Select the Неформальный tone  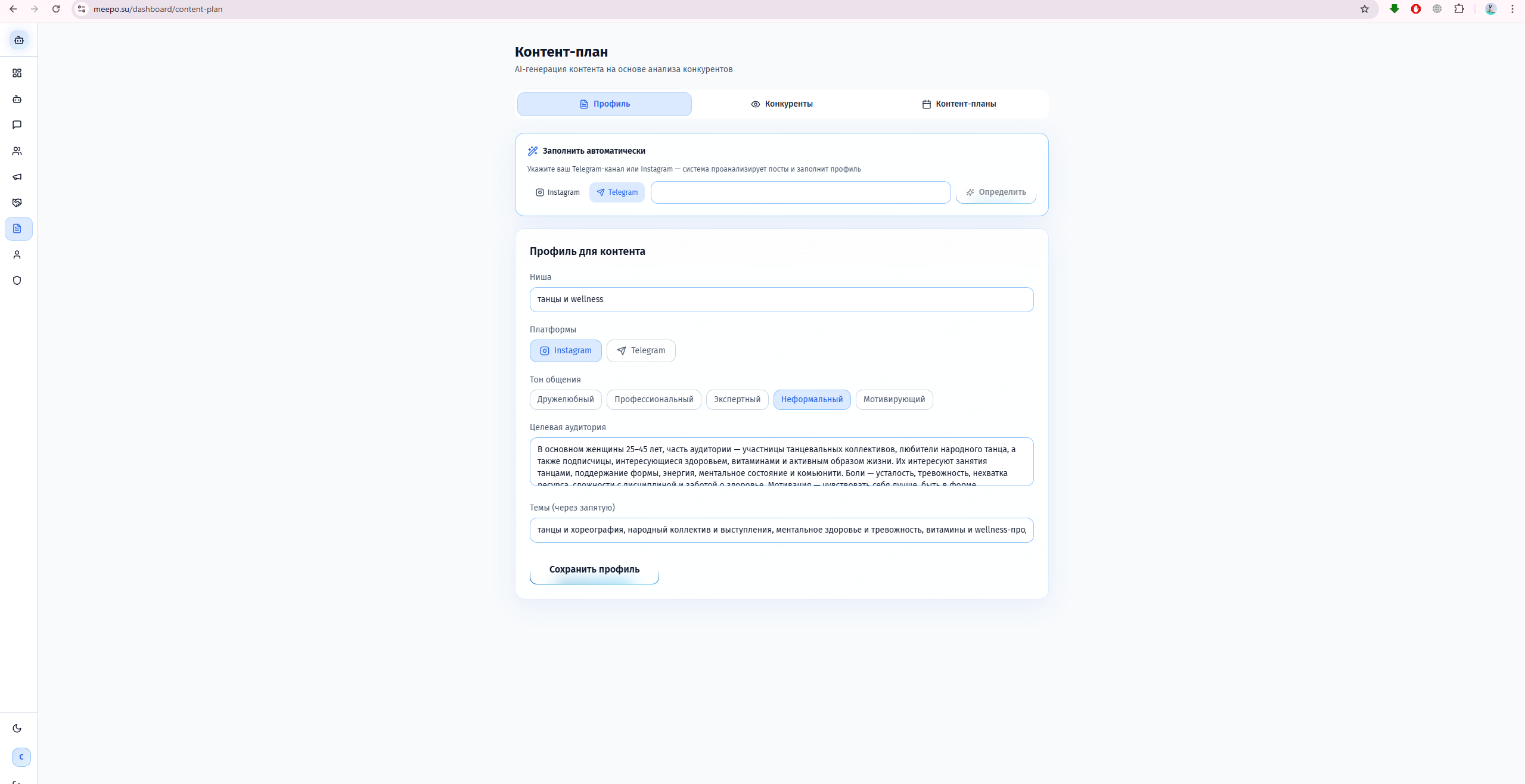coord(812,400)
